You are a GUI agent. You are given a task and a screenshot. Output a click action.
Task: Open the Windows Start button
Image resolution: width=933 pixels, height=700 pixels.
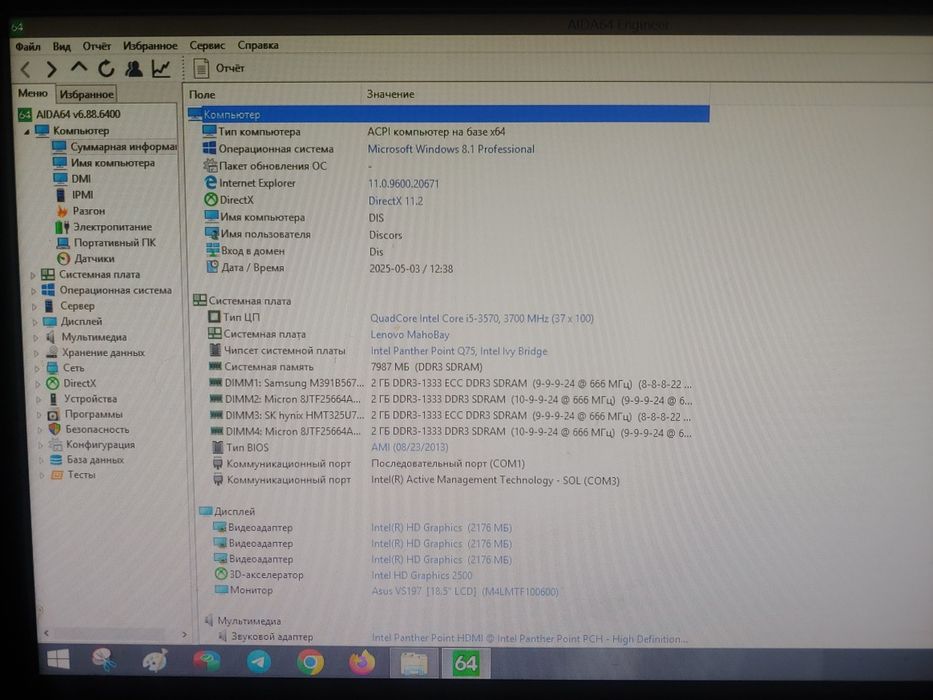pos(58,660)
